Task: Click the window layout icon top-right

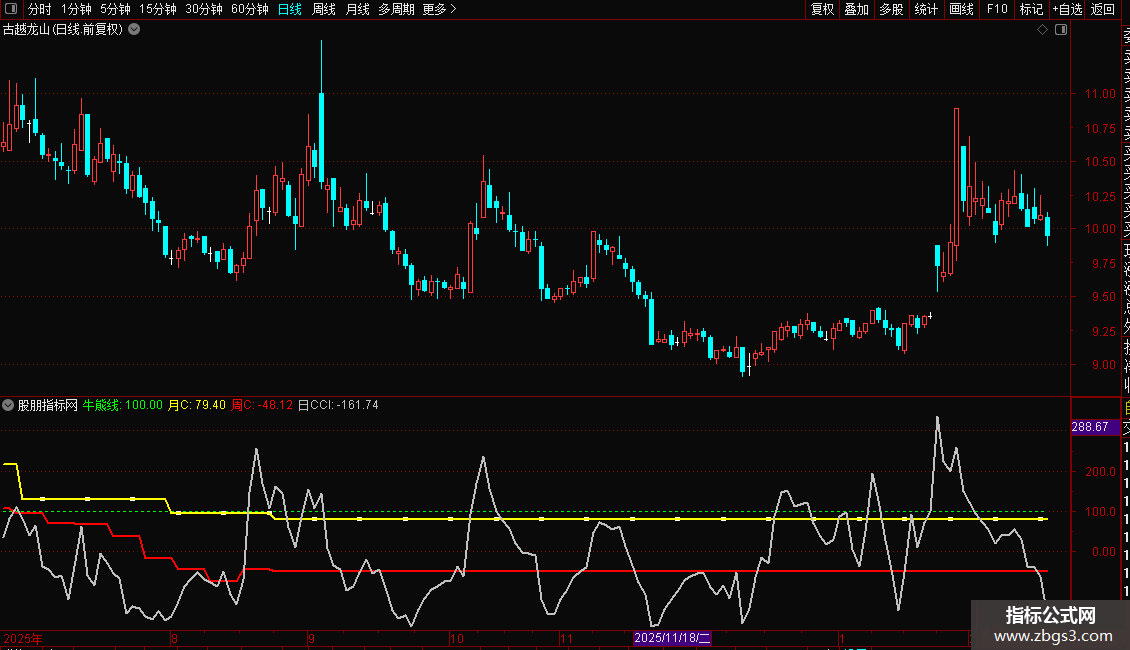Action: 1061,30
